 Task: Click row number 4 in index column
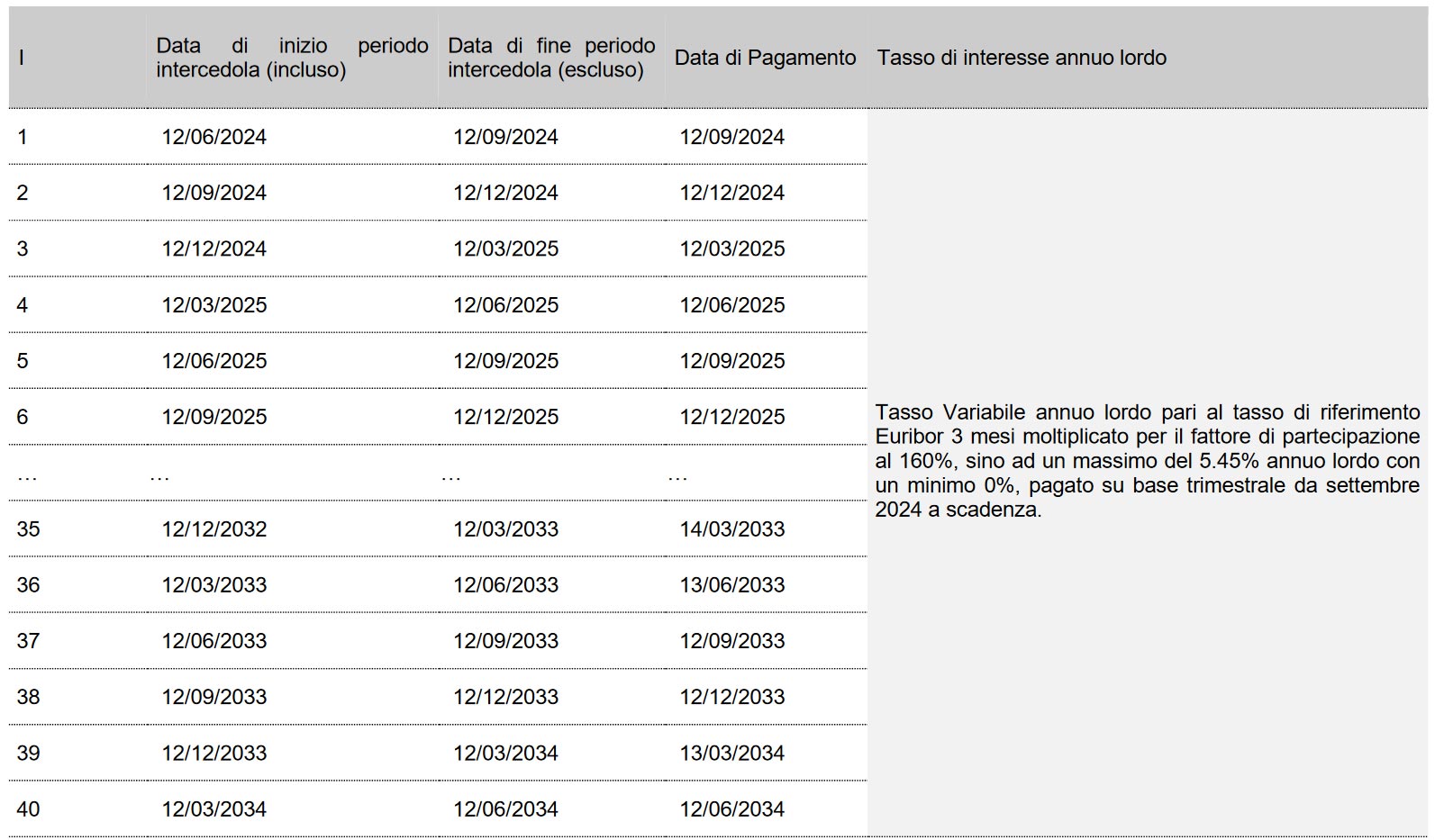click(23, 305)
